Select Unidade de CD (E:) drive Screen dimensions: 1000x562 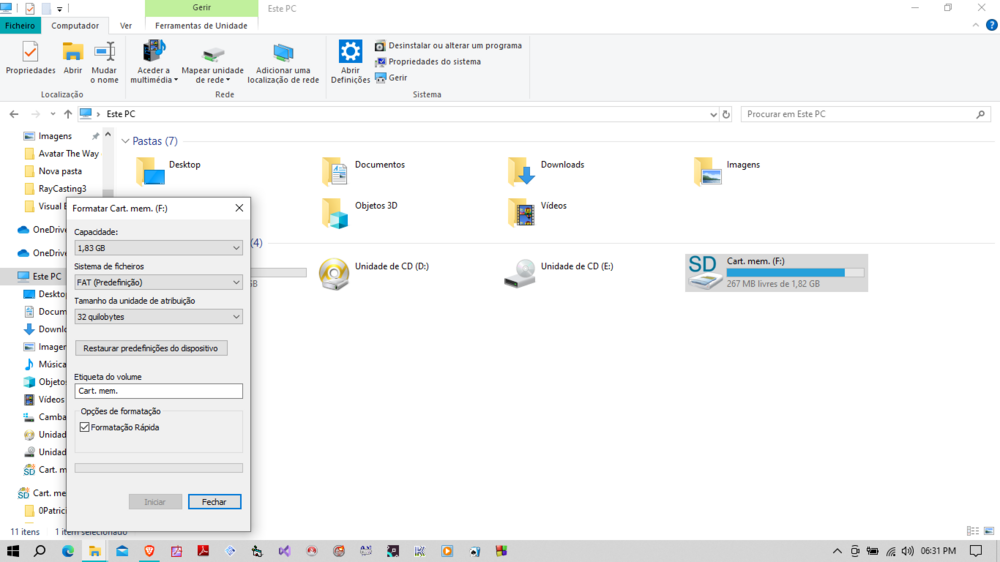[x=559, y=273]
